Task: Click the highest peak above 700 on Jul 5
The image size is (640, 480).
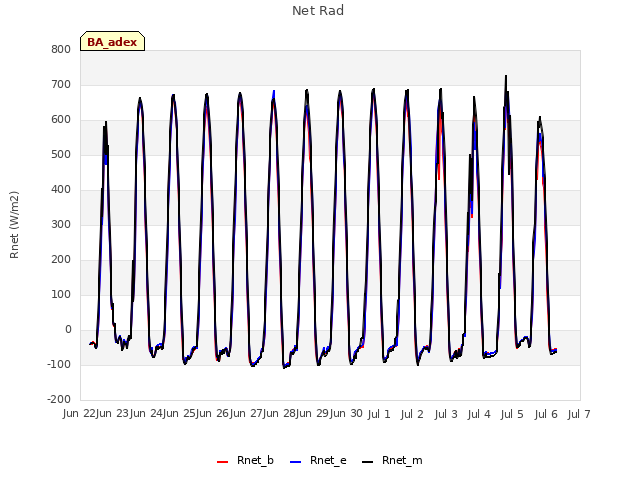Action: pyautogui.click(x=506, y=76)
